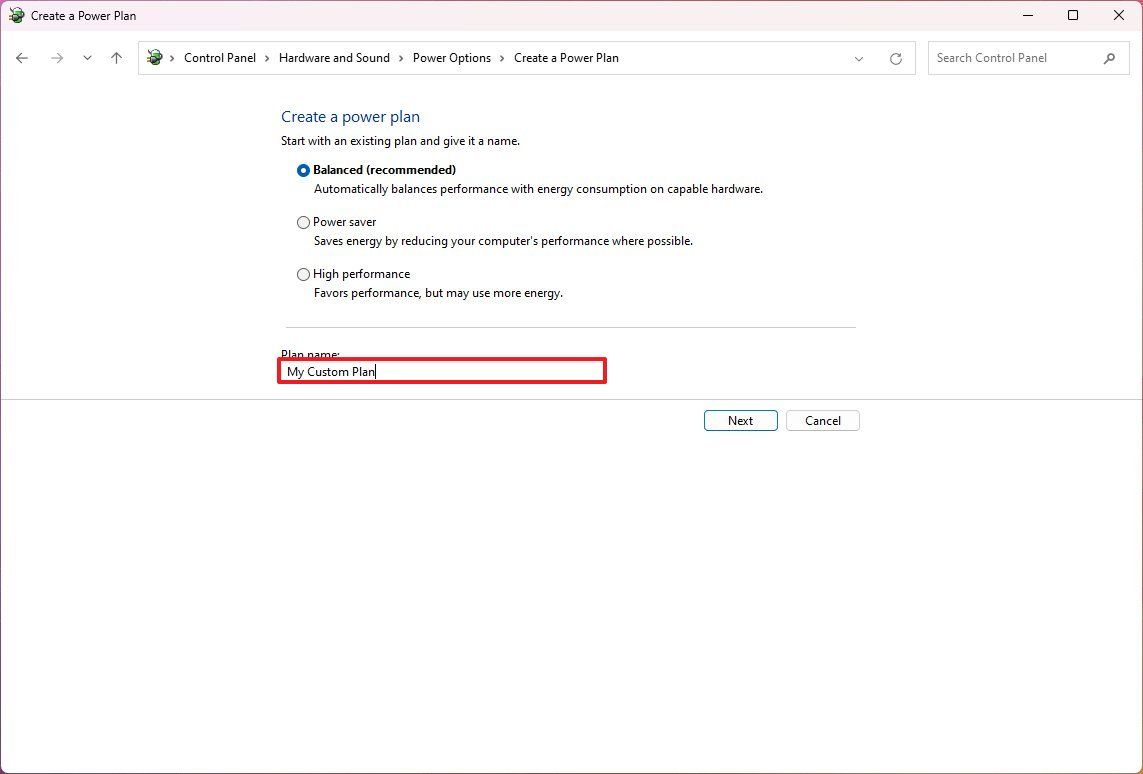
Task: Cancel creating the power plan
Action: click(822, 420)
